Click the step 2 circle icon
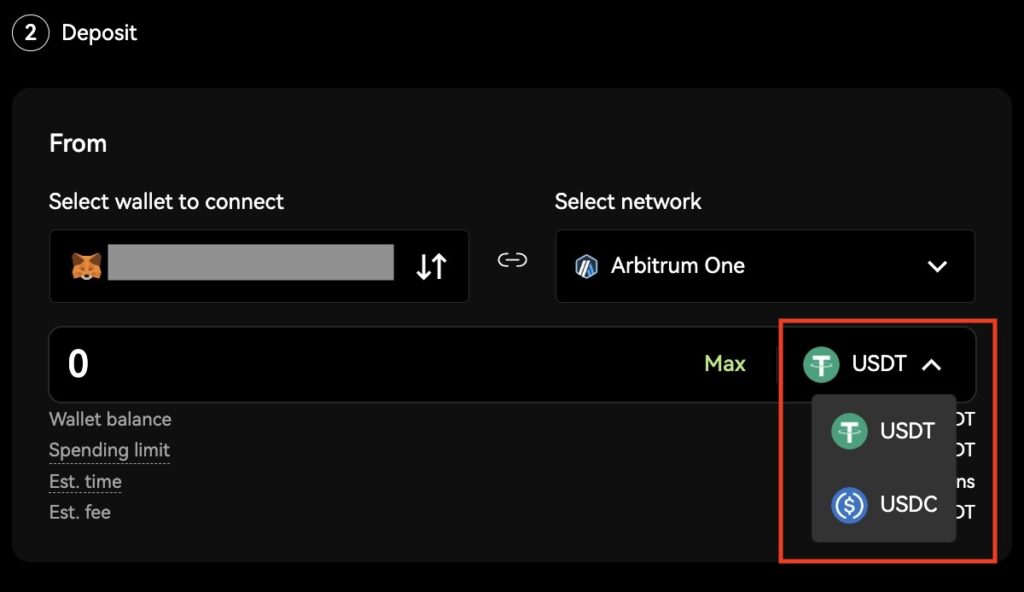 30,33
